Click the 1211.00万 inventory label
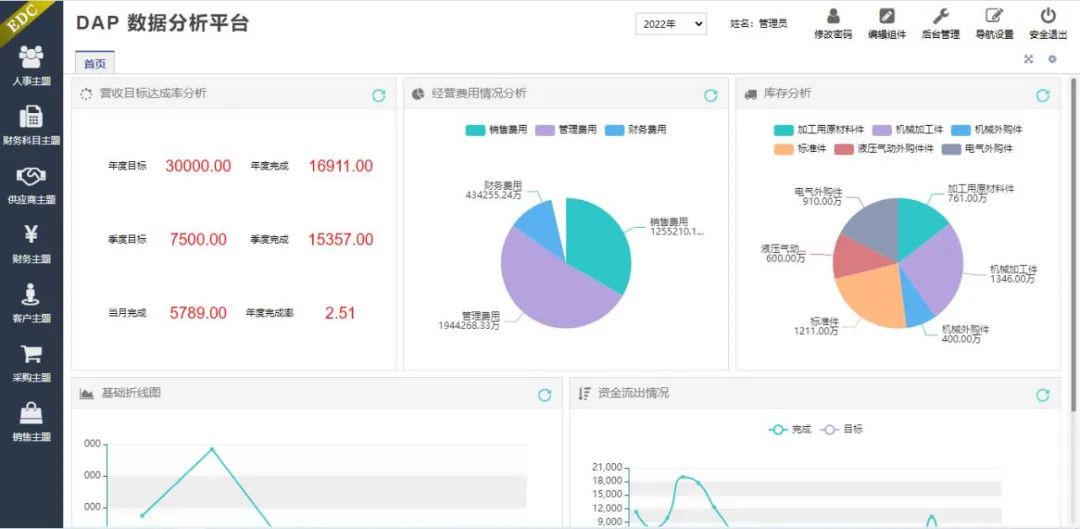Screen dimensions: 1080x529 [x=816, y=331]
